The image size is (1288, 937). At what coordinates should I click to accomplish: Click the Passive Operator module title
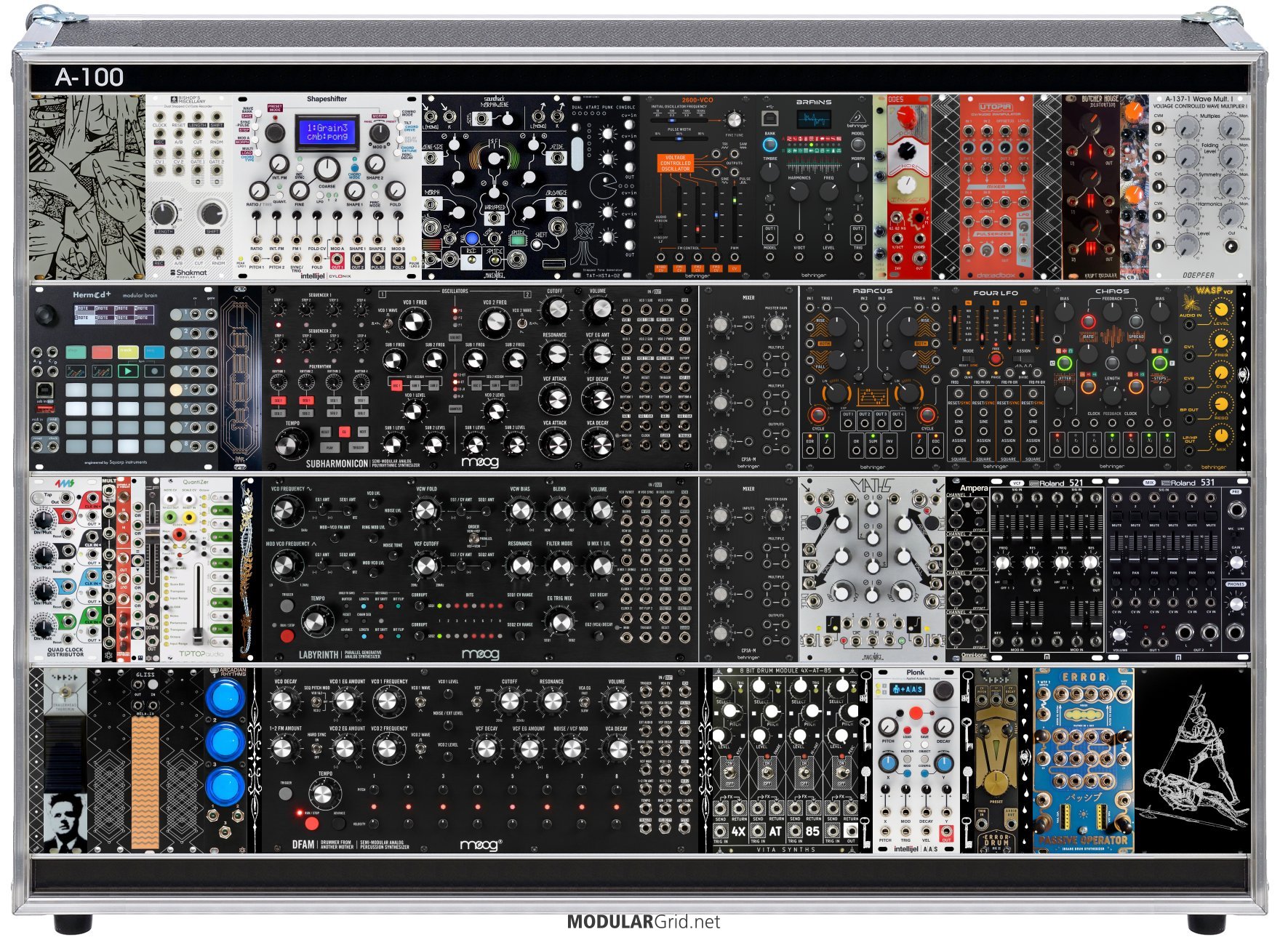click(1082, 840)
